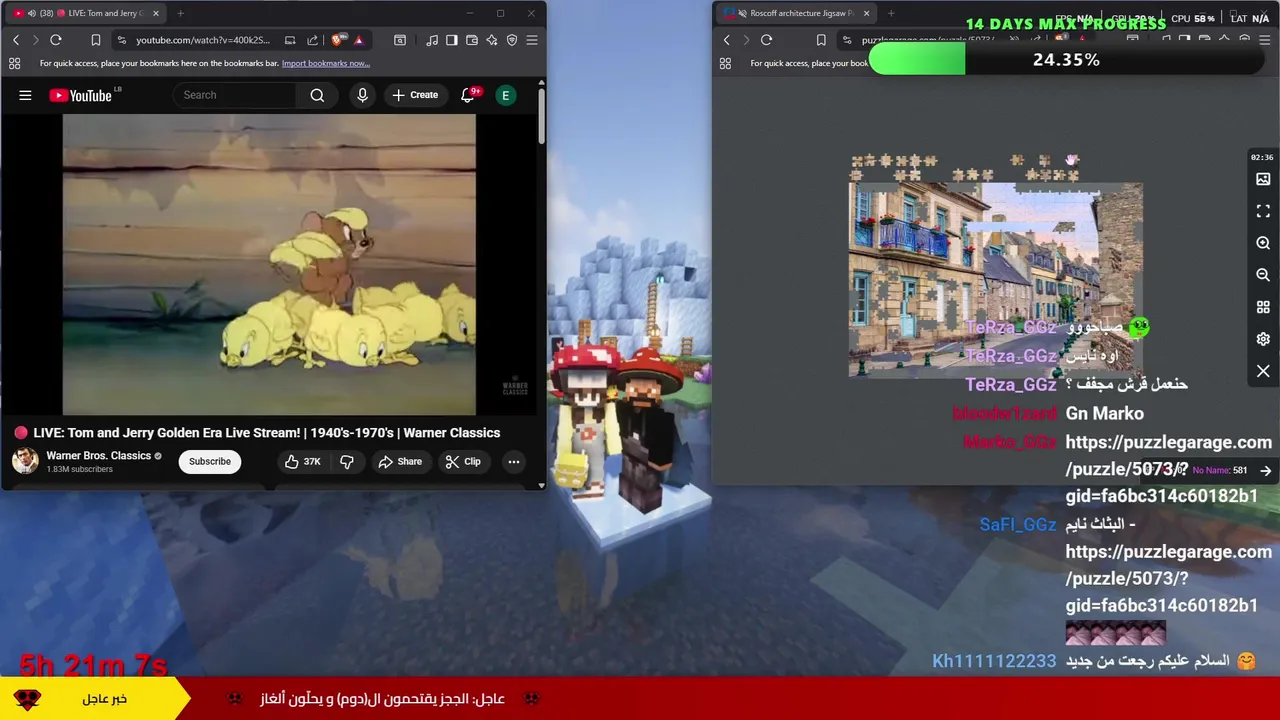1280x720 pixels.
Task: Go back in the puzzle browser window
Action: pyautogui.click(x=727, y=40)
